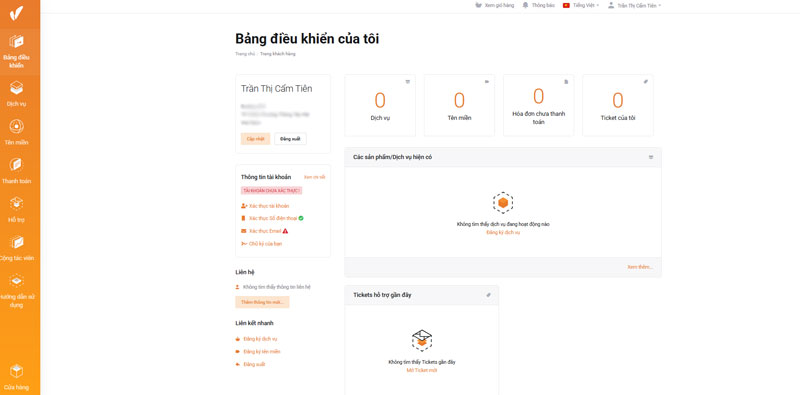Click Xem chi tiết in account info
The height and width of the screenshot is (395, 800).
(315, 177)
